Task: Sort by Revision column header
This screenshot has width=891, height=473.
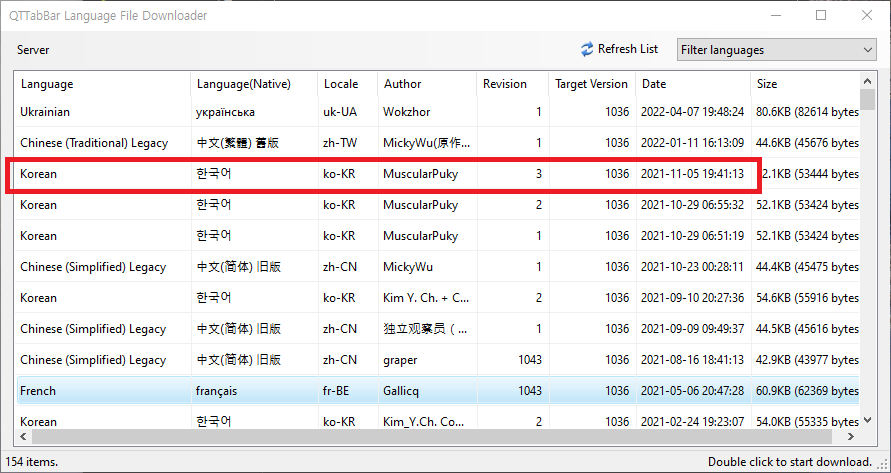Action: (x=513, y=84)
